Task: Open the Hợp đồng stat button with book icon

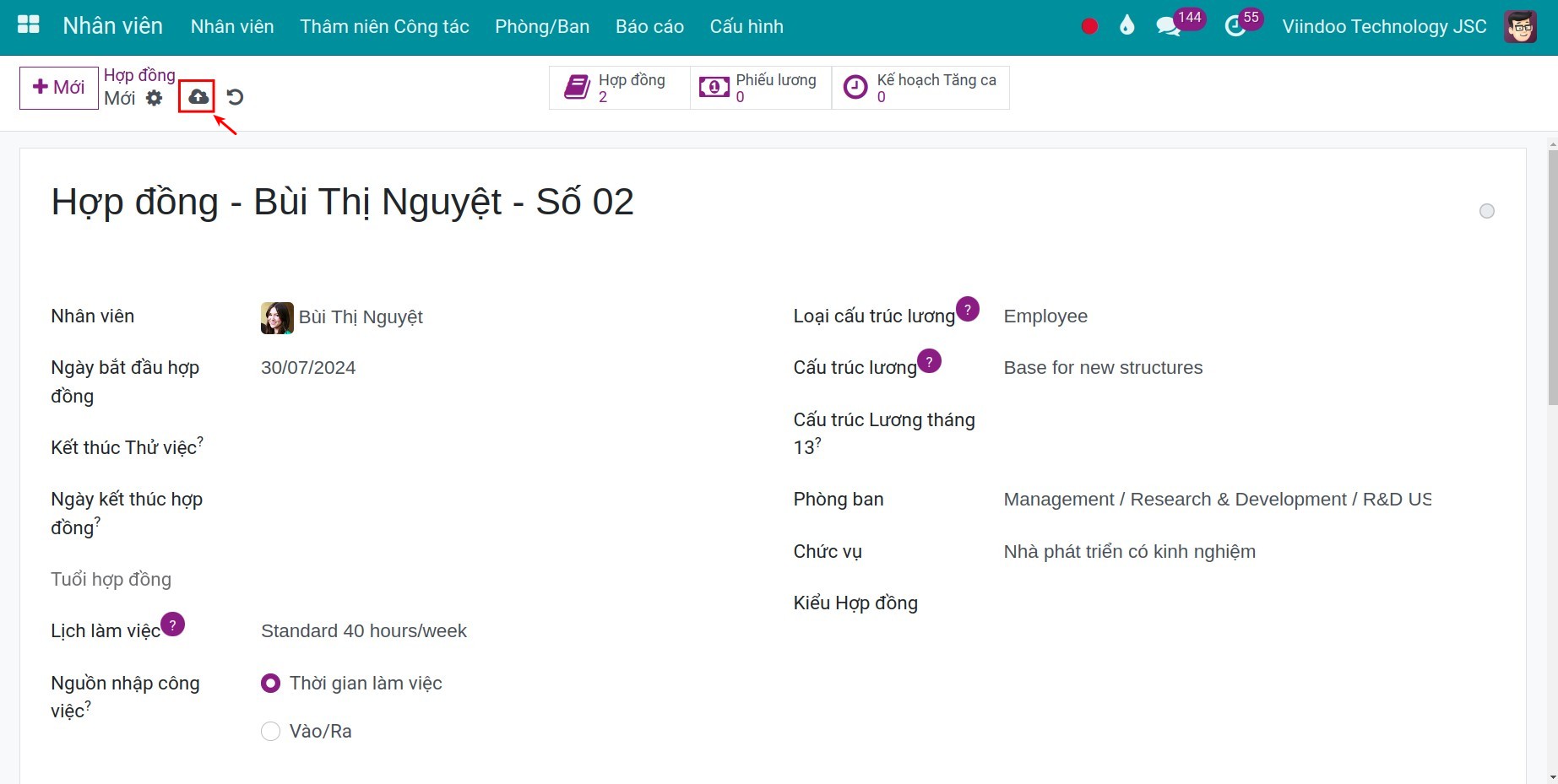Action: 620,88
